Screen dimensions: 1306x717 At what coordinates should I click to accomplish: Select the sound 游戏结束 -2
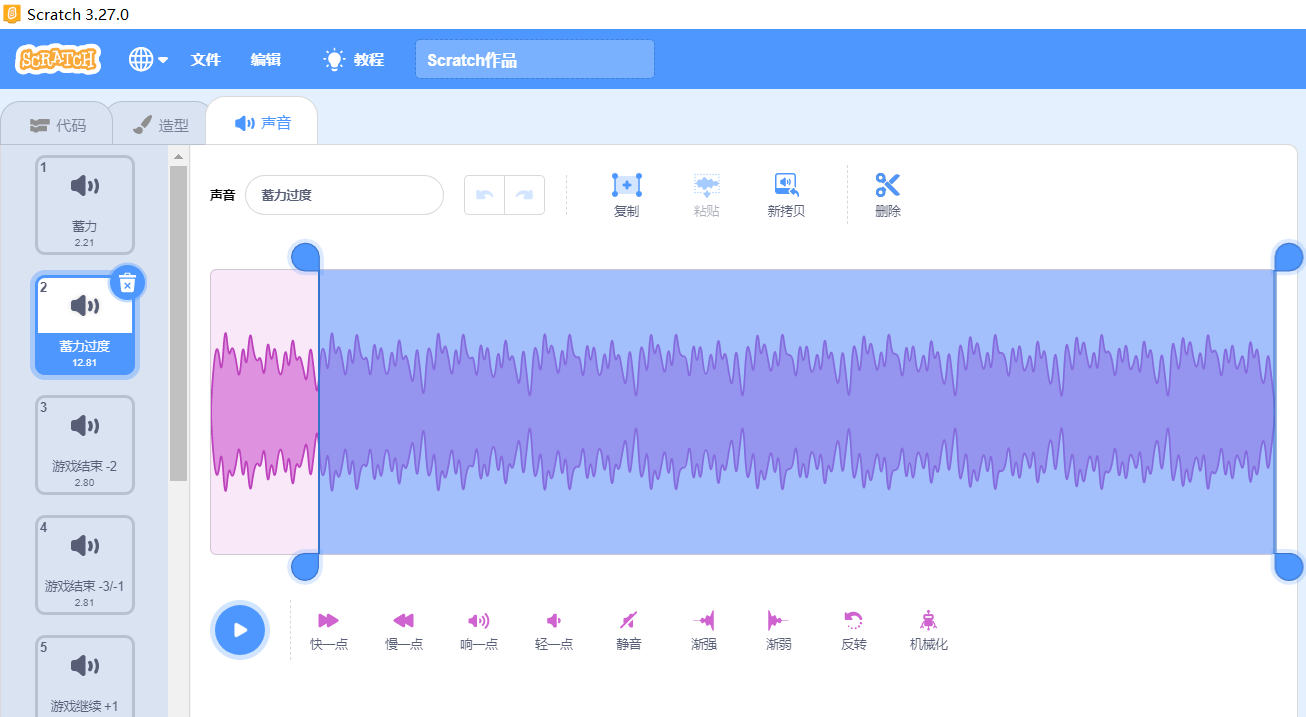coord(85,445)
